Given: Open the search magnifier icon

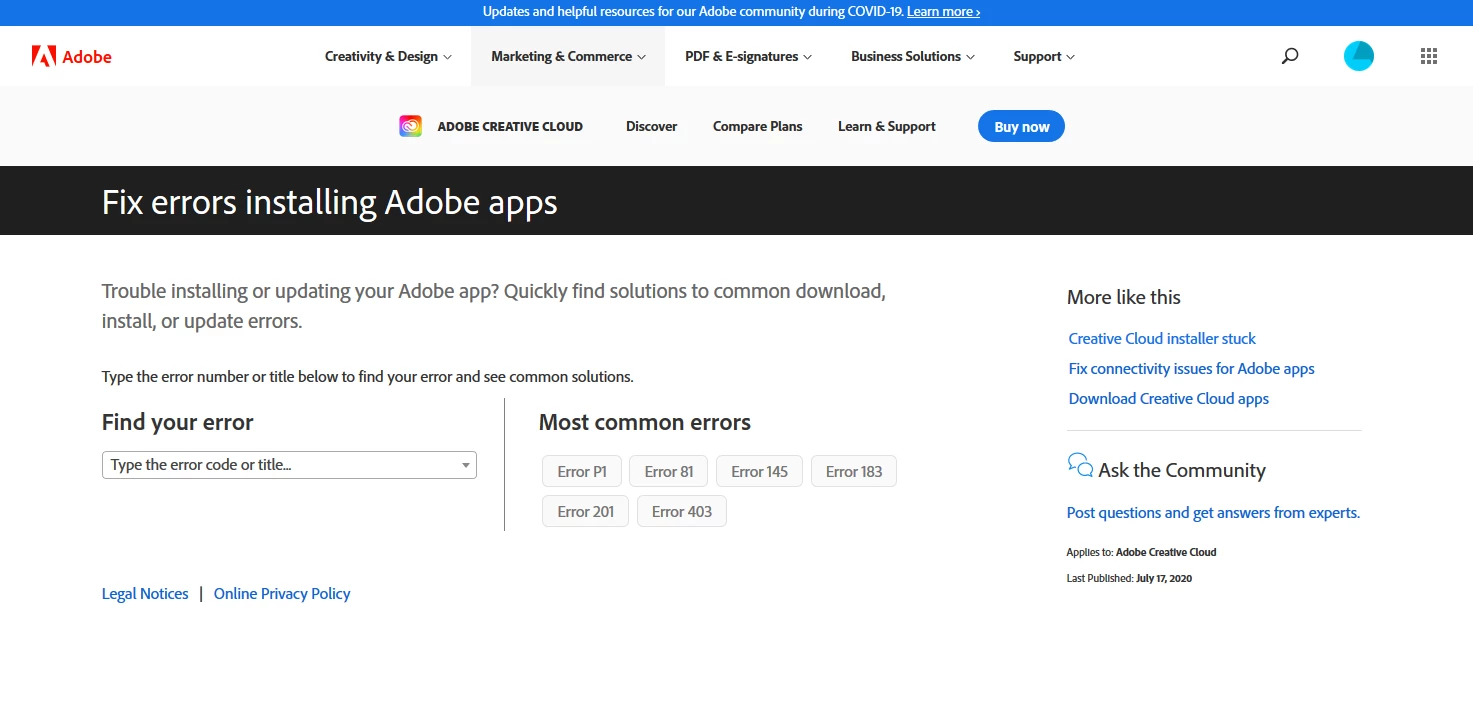Looking at the screenshot, I should (x=1290, y=56).
